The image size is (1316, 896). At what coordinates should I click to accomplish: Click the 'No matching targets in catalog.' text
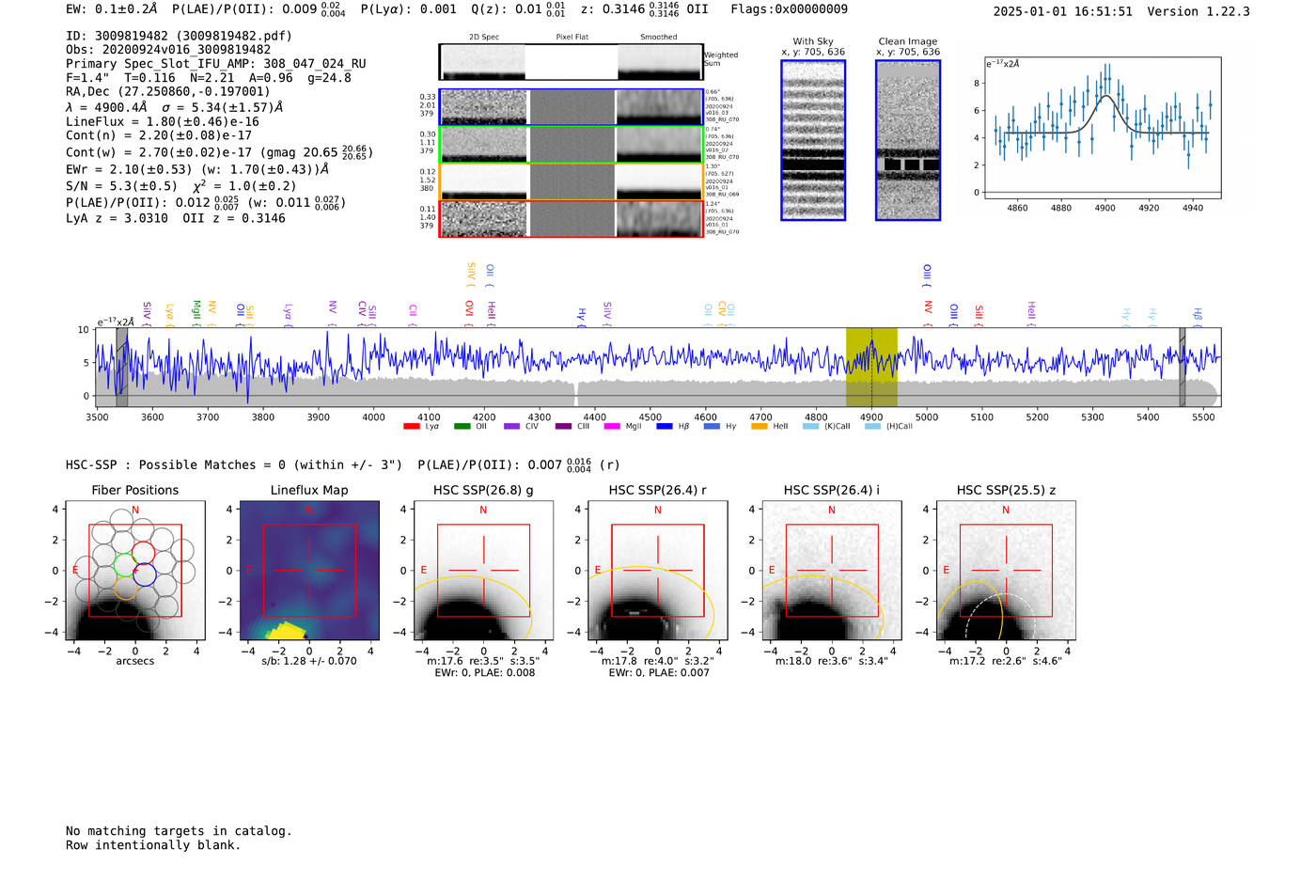[179, 831]
